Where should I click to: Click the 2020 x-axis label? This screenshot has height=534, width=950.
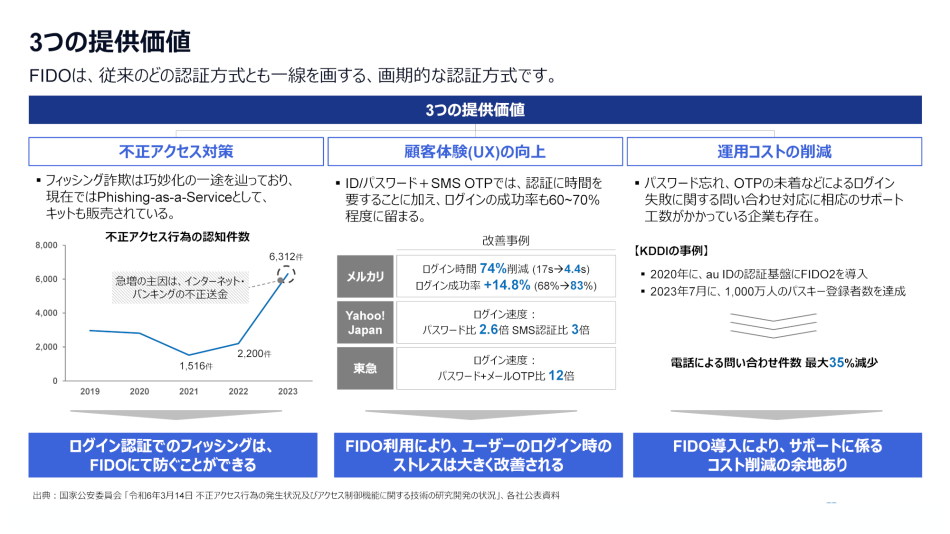click(139, 392)
